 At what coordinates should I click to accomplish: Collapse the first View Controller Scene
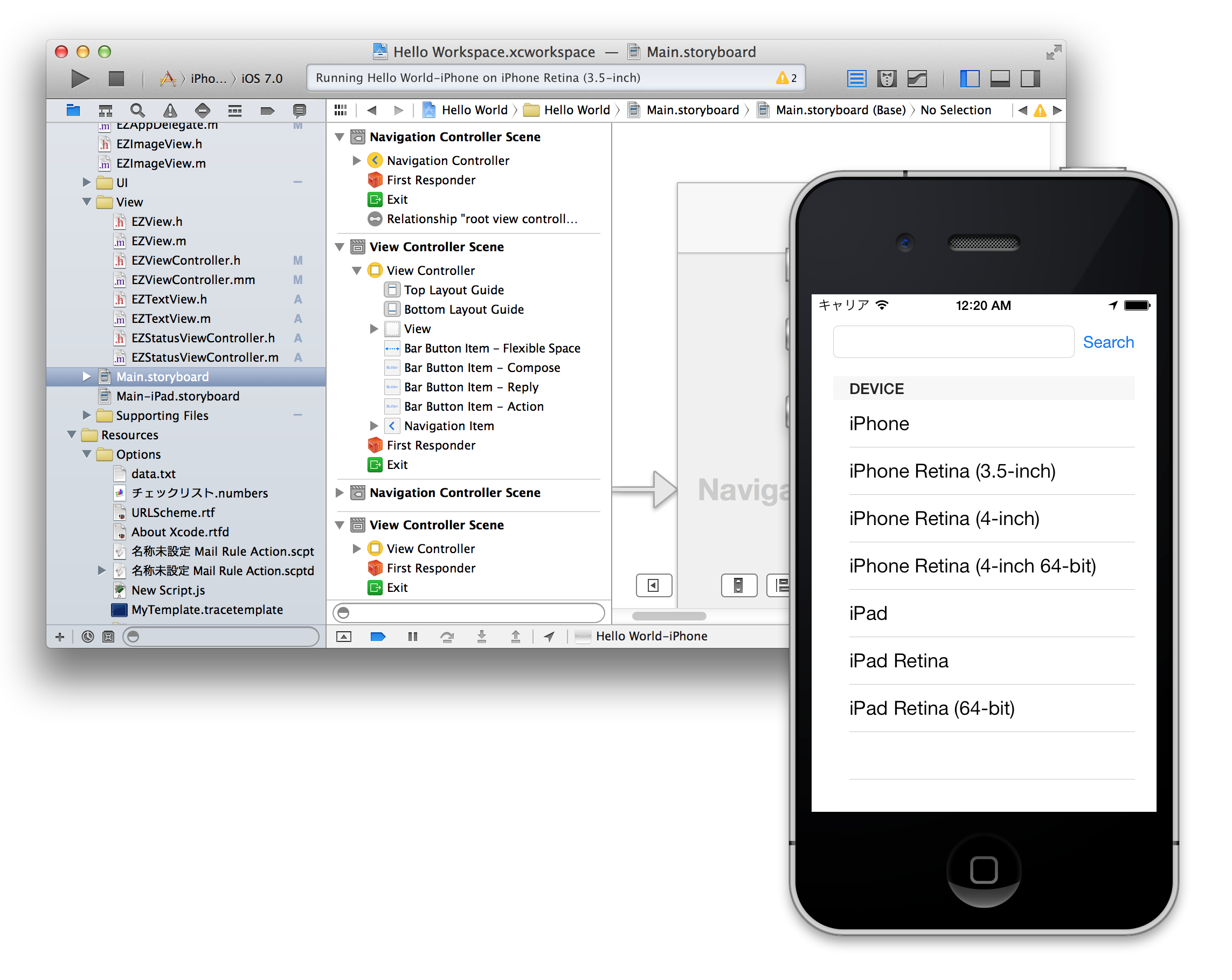340,247
